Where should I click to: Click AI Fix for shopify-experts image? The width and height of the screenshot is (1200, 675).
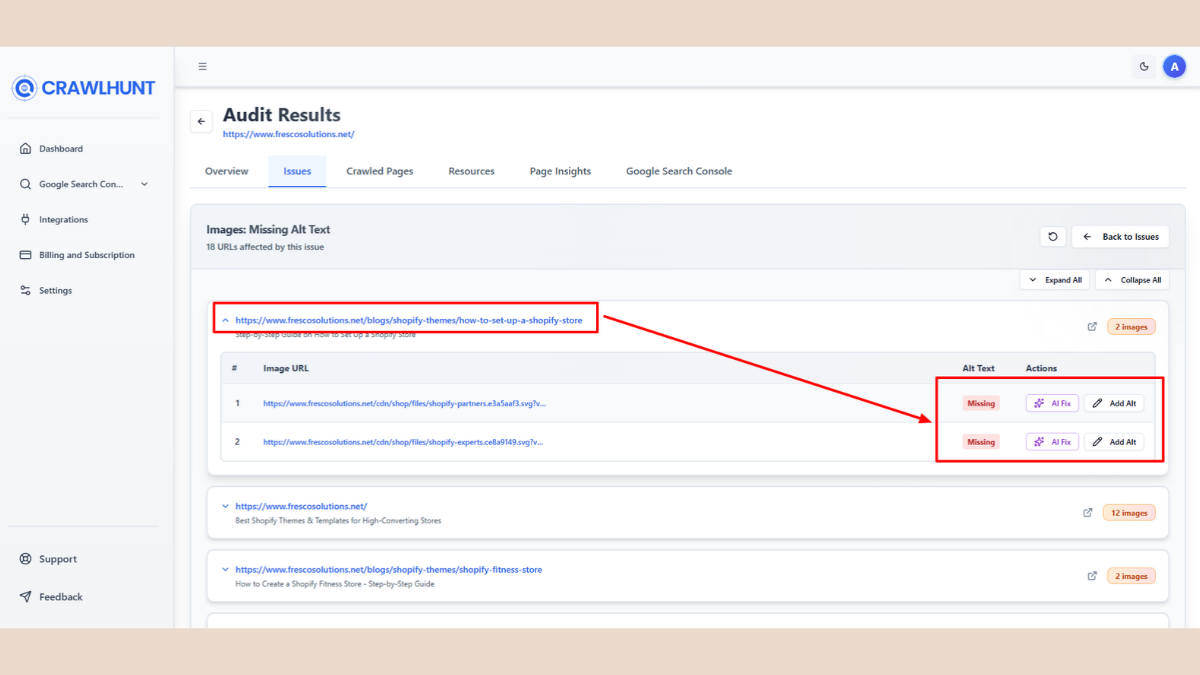point(1052,441)
